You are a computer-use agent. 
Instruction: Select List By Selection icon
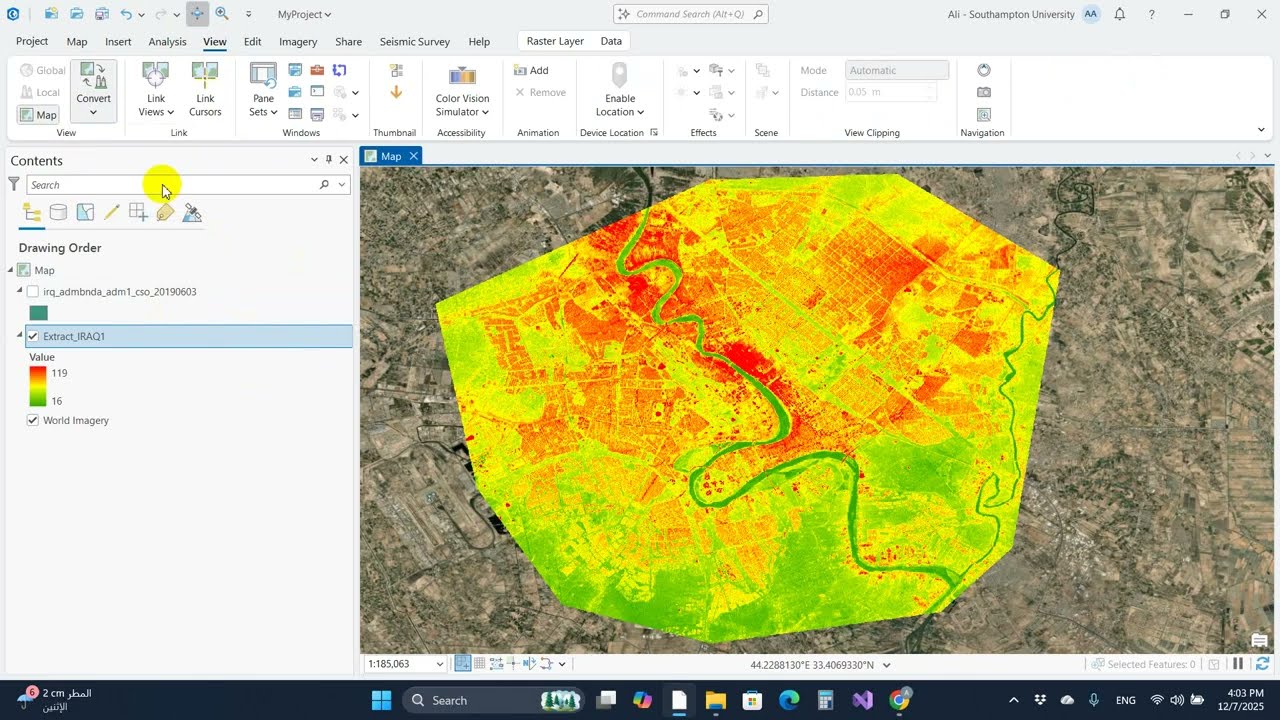(x=85, y=212)
